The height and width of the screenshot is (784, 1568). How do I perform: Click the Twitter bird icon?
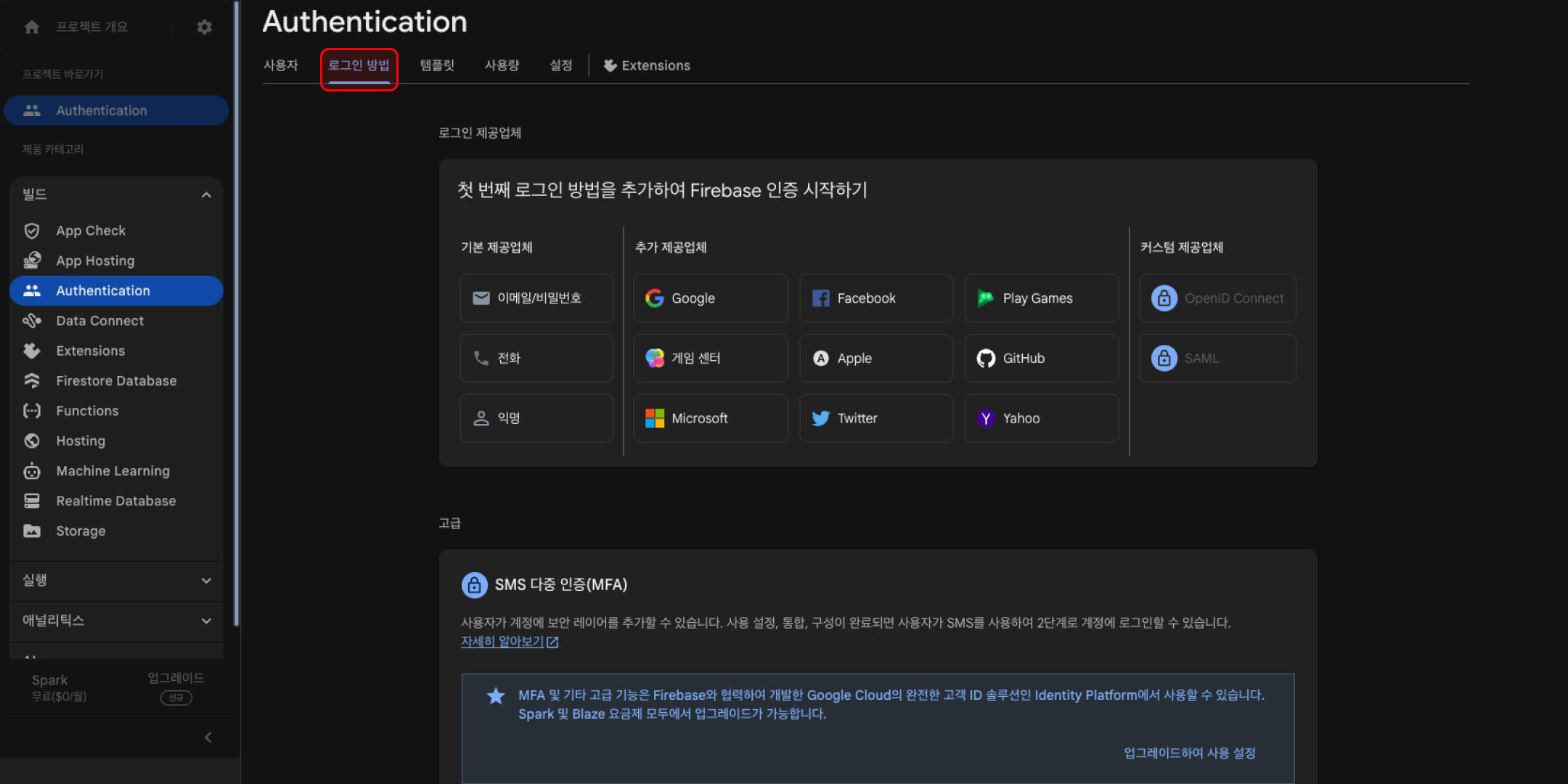coord(821,418)
